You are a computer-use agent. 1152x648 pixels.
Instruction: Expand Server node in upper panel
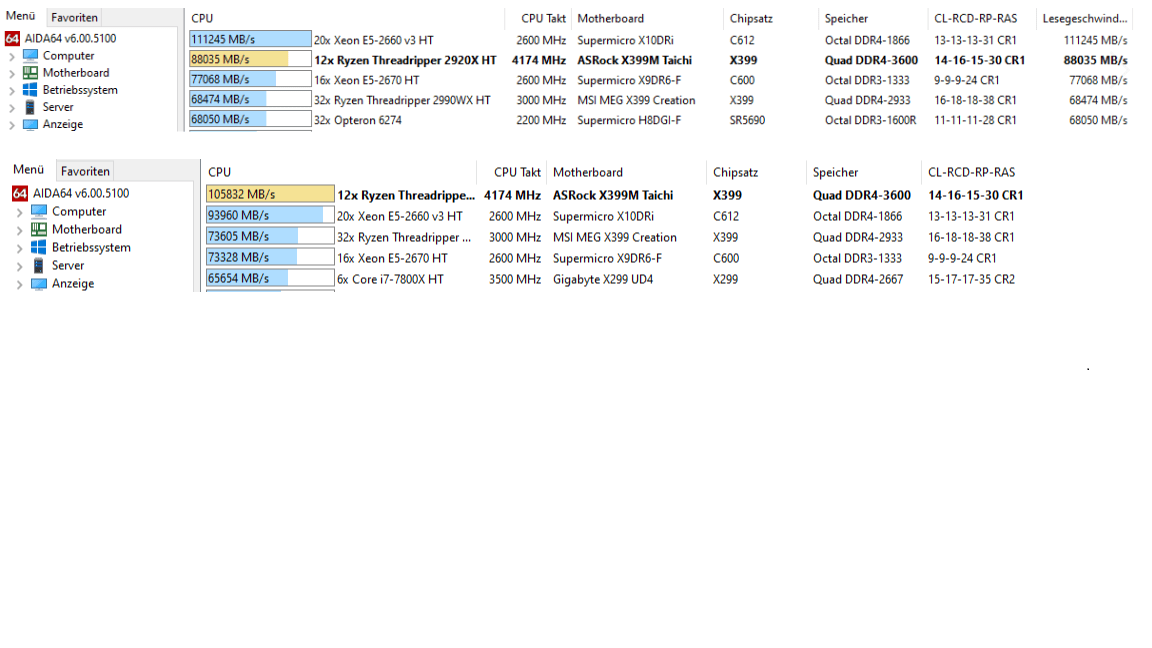click(12, 108)
